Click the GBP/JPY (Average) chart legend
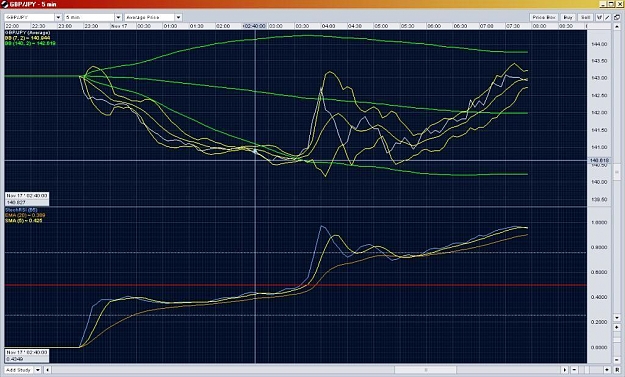The image size is (625, 377). pyautogui.click(x=28, y=32)
